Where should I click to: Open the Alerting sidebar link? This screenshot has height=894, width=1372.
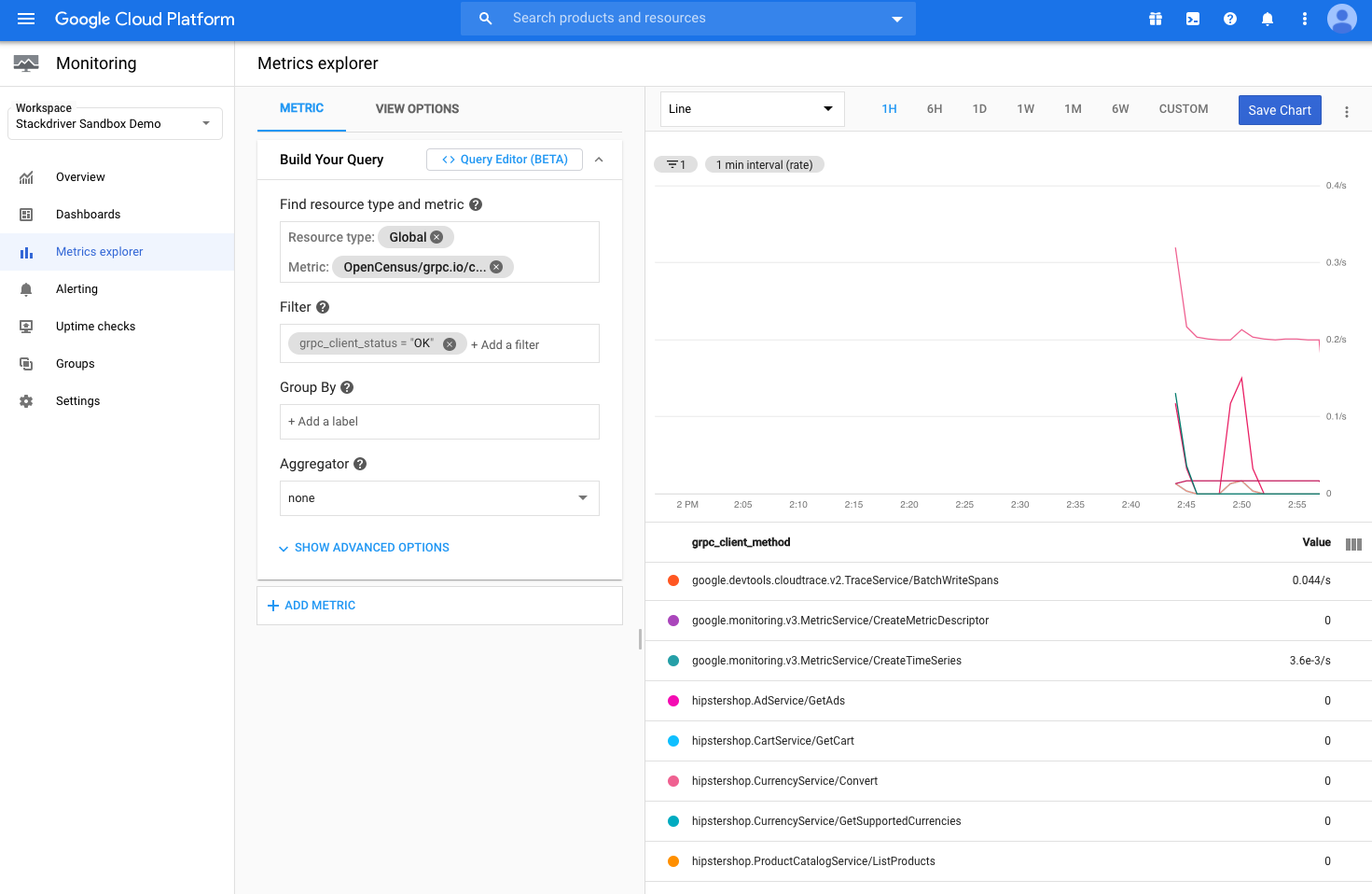(117, 289)
